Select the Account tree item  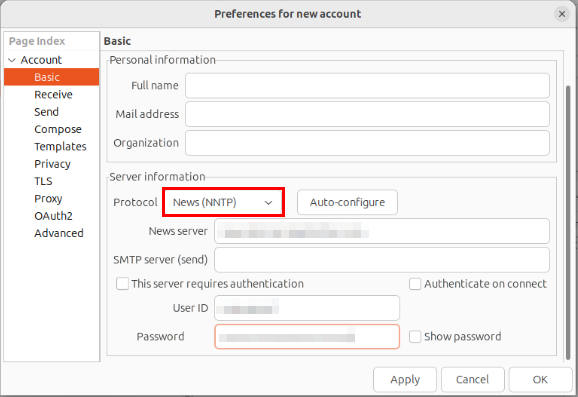point(41,60)
